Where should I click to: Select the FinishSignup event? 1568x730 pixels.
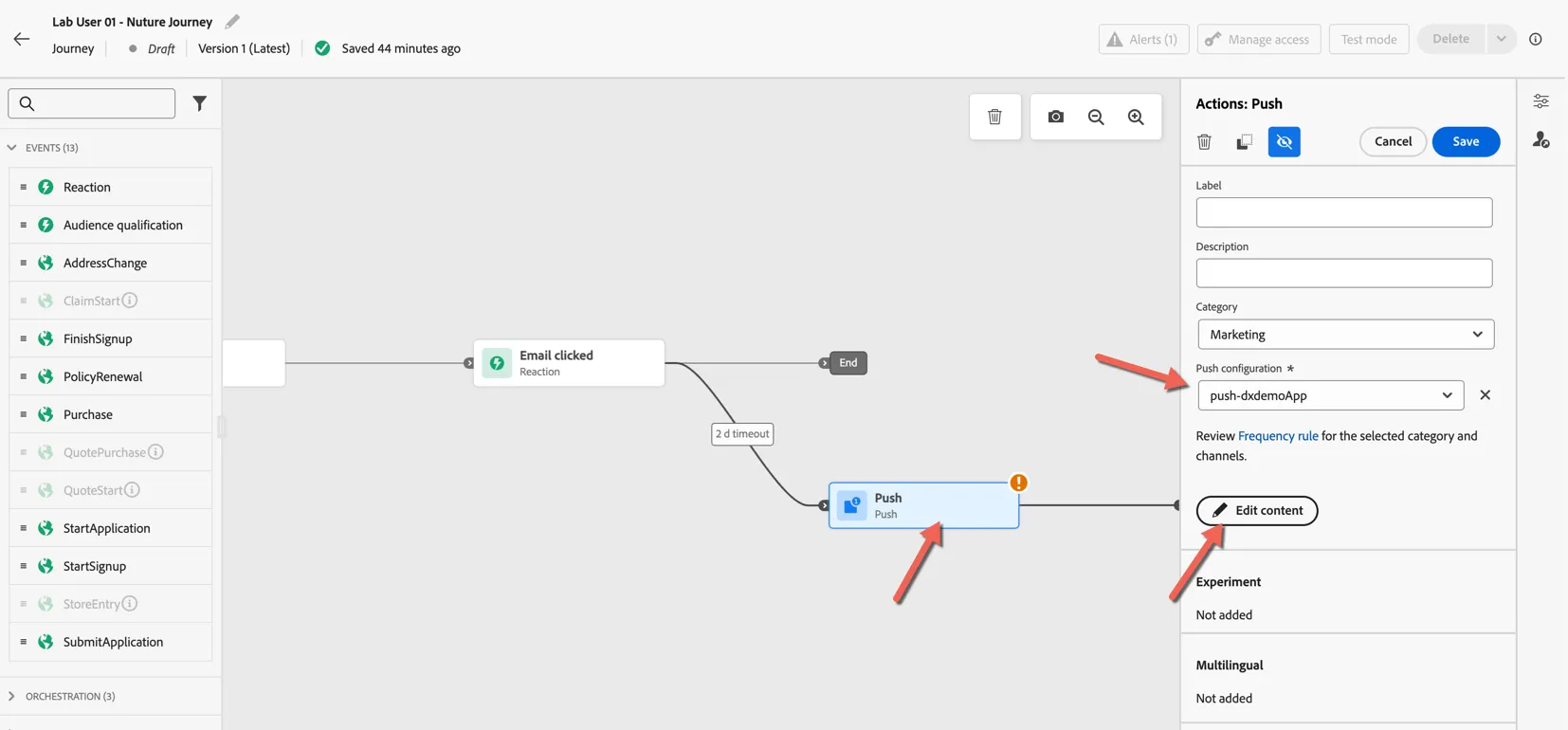[x=111, y=338]
